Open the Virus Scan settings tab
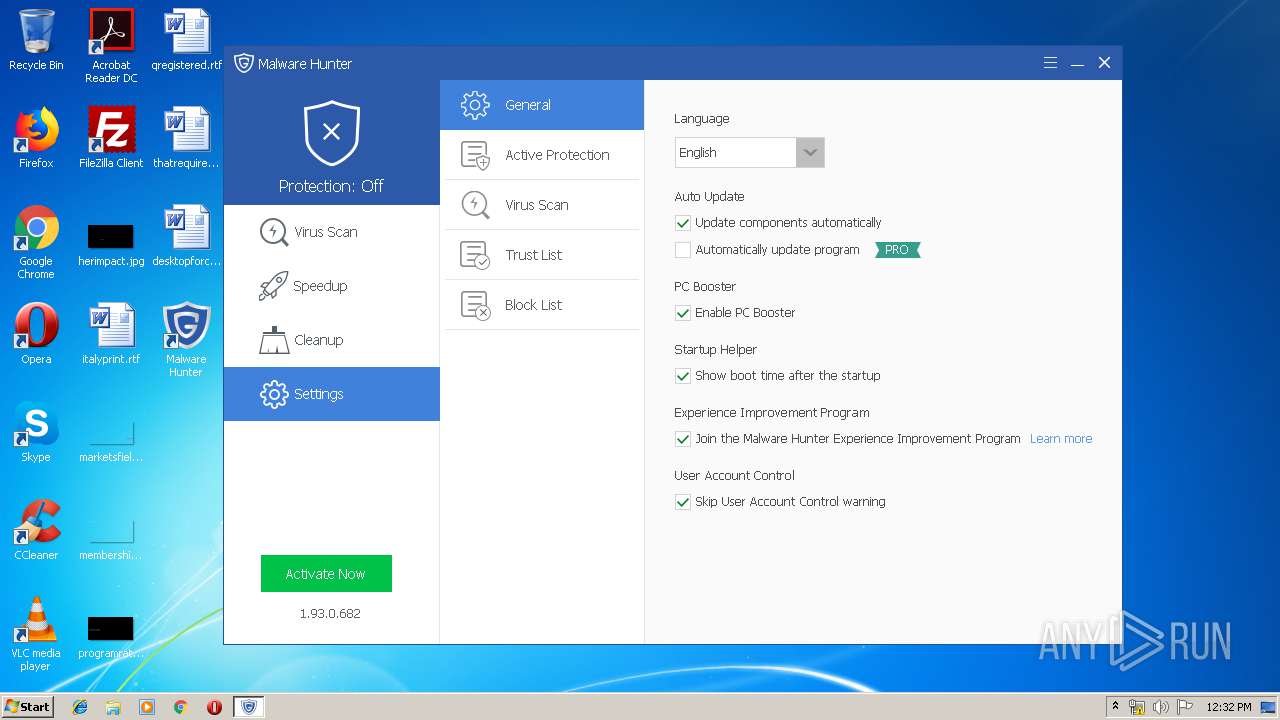This screenshot has width=1280, height=720. [x=542, y=205]
